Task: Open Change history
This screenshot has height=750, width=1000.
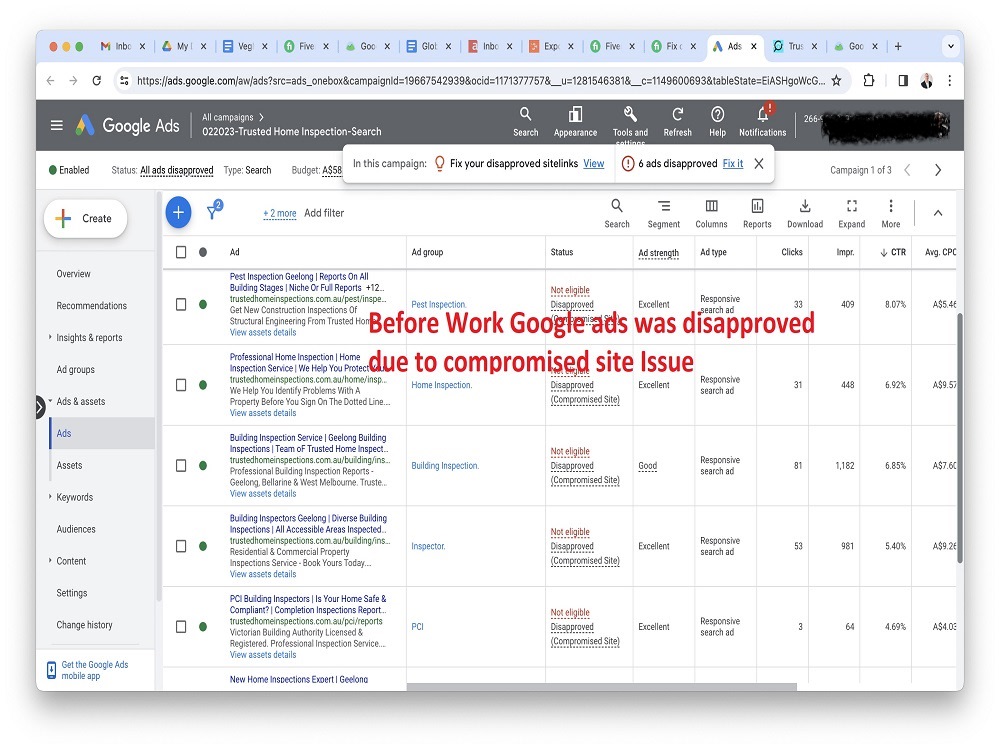Action: 84,624
